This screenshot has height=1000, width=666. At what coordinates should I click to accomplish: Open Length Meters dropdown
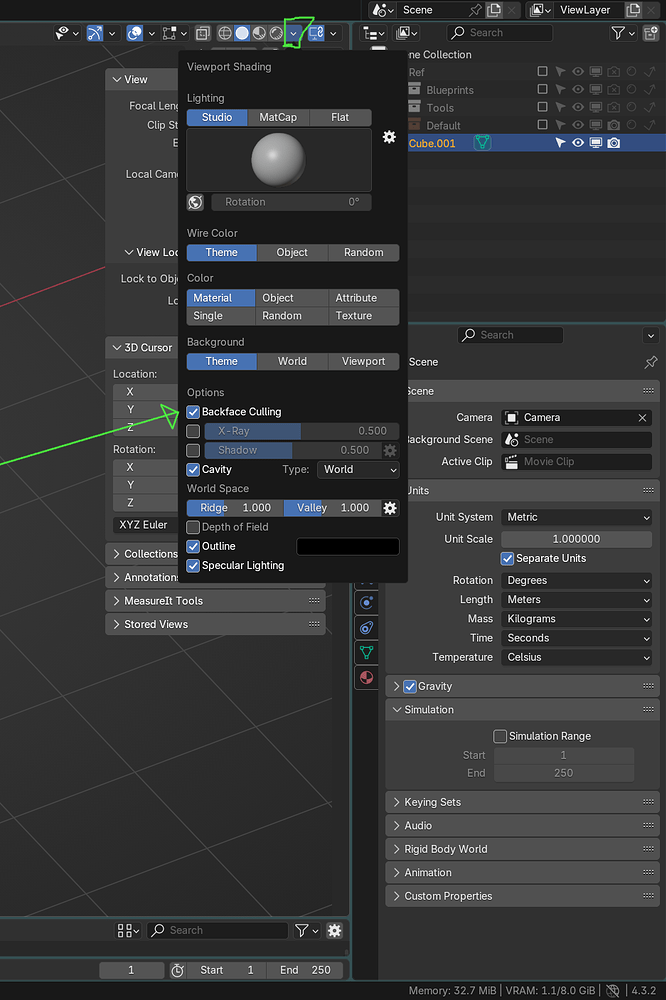[577, 599]
